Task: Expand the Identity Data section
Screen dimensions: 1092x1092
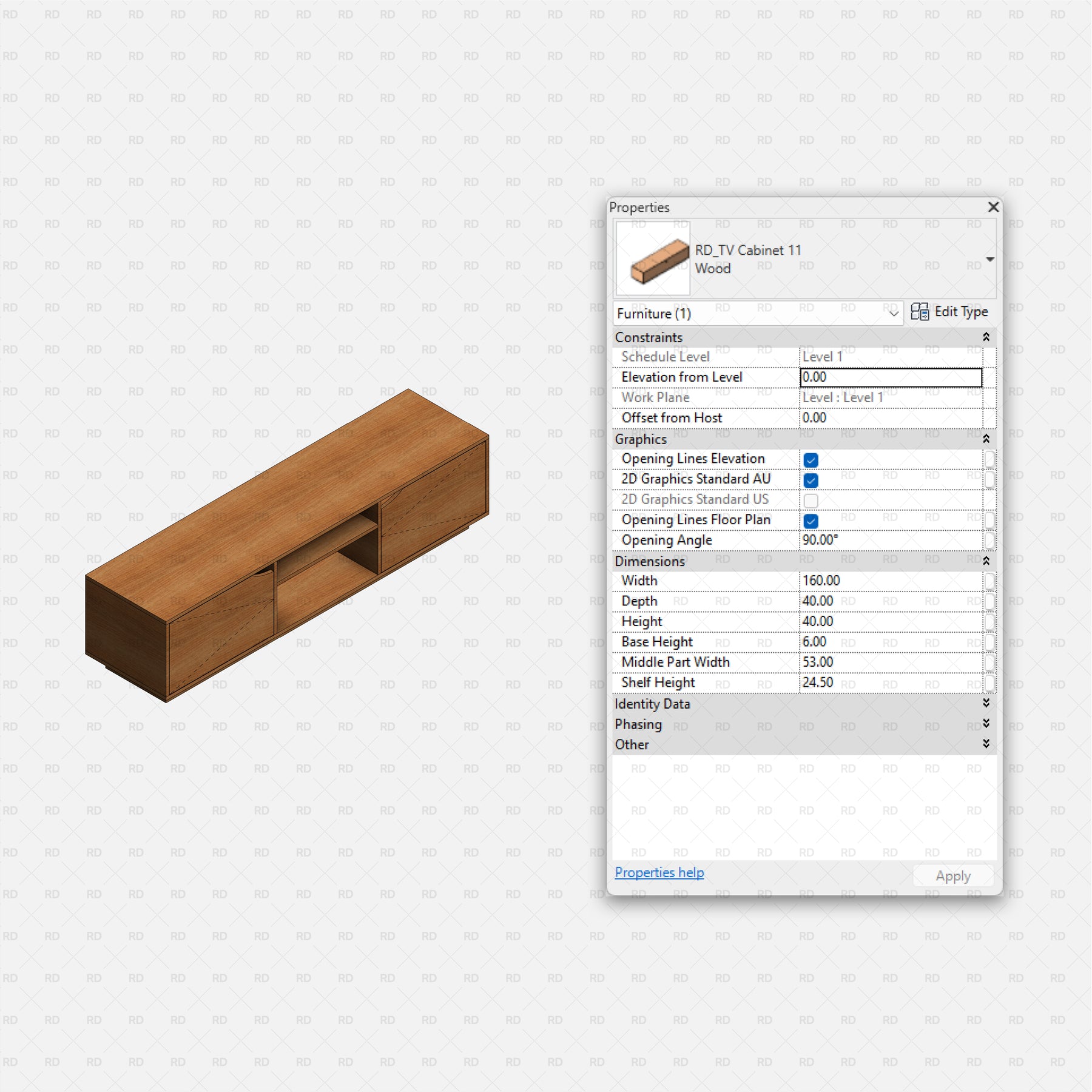Action: click(x=986, y=703)
